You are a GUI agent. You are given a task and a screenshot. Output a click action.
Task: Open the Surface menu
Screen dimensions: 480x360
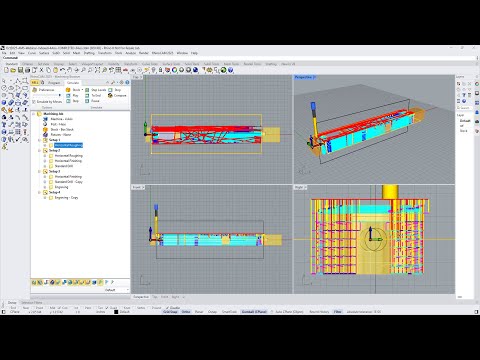[x=44, y=53]
